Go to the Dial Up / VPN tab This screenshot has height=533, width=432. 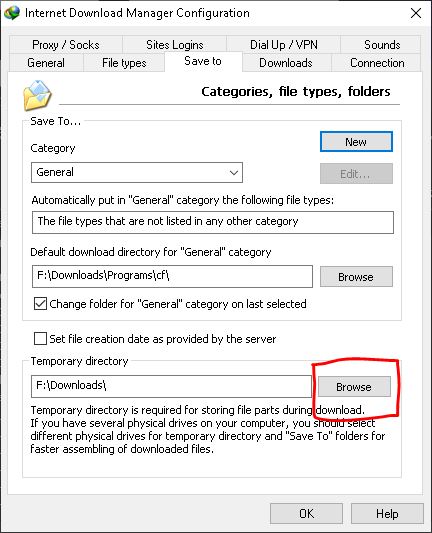coord(283,45)
